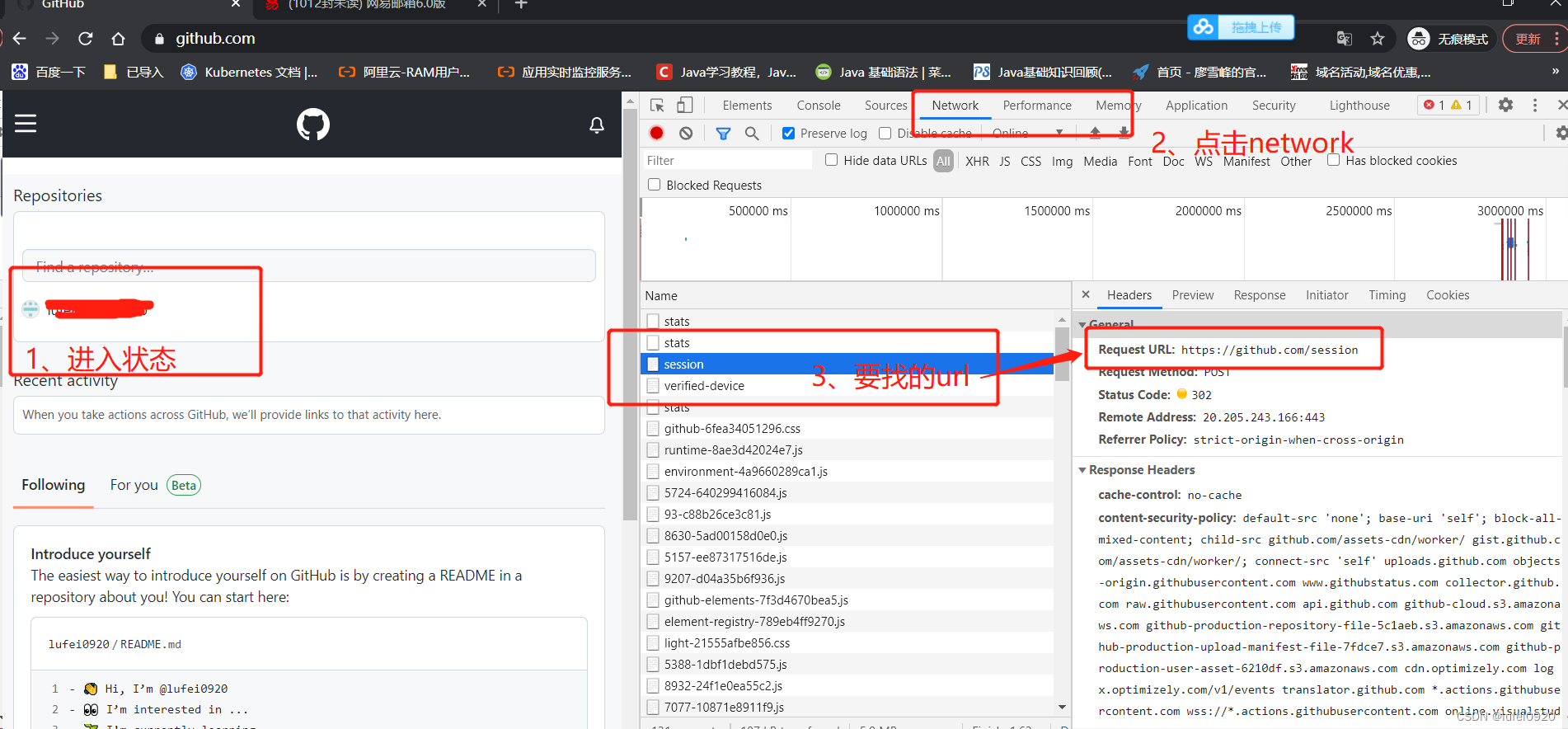Toggle the device toolbar icon in DevTools
Image resolution: width=1568 pixels, height=729 pixels.
coord(685,106)
